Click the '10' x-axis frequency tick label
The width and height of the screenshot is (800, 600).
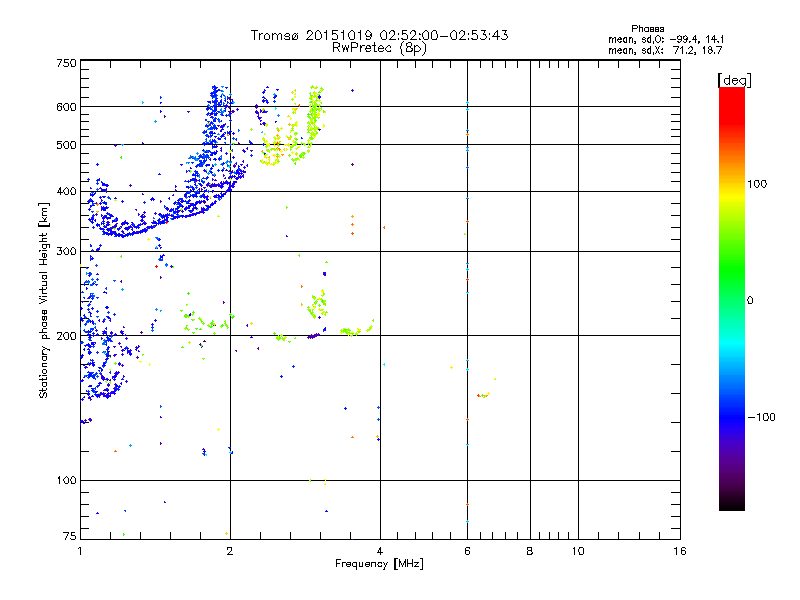tap(578, 551)
